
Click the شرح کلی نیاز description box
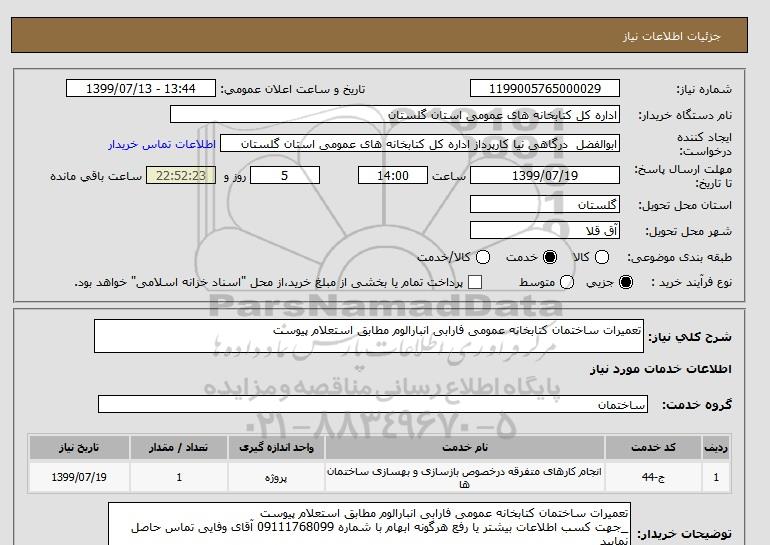pyautogui.click(x=369, y=336)
